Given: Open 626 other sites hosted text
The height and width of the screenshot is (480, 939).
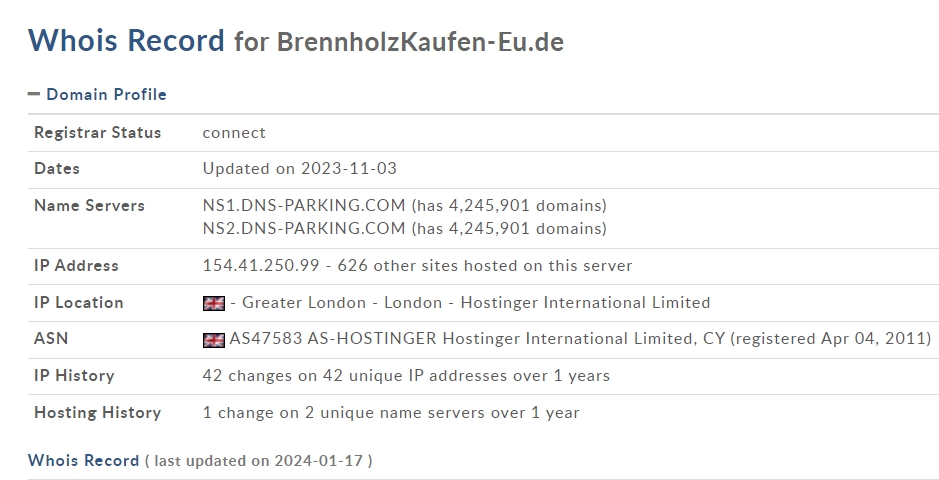Looking at the screenshot, I should (485, 265).
